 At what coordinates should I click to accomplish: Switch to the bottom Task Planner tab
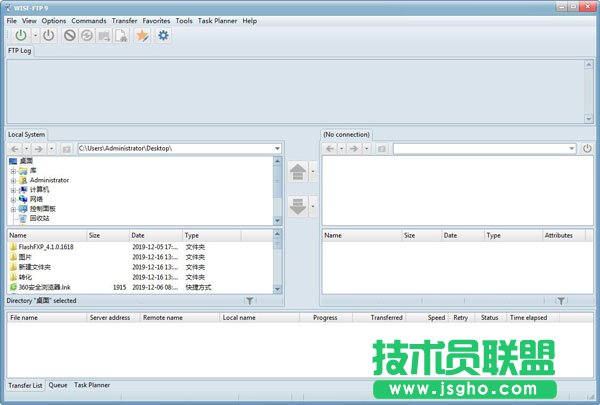point(92,384)
